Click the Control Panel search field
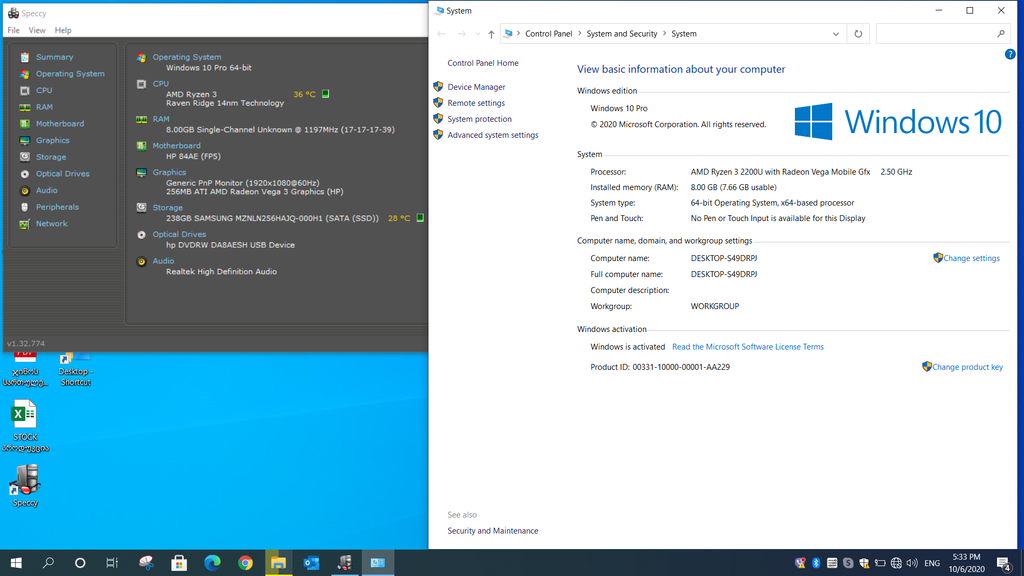 [936, 34]
